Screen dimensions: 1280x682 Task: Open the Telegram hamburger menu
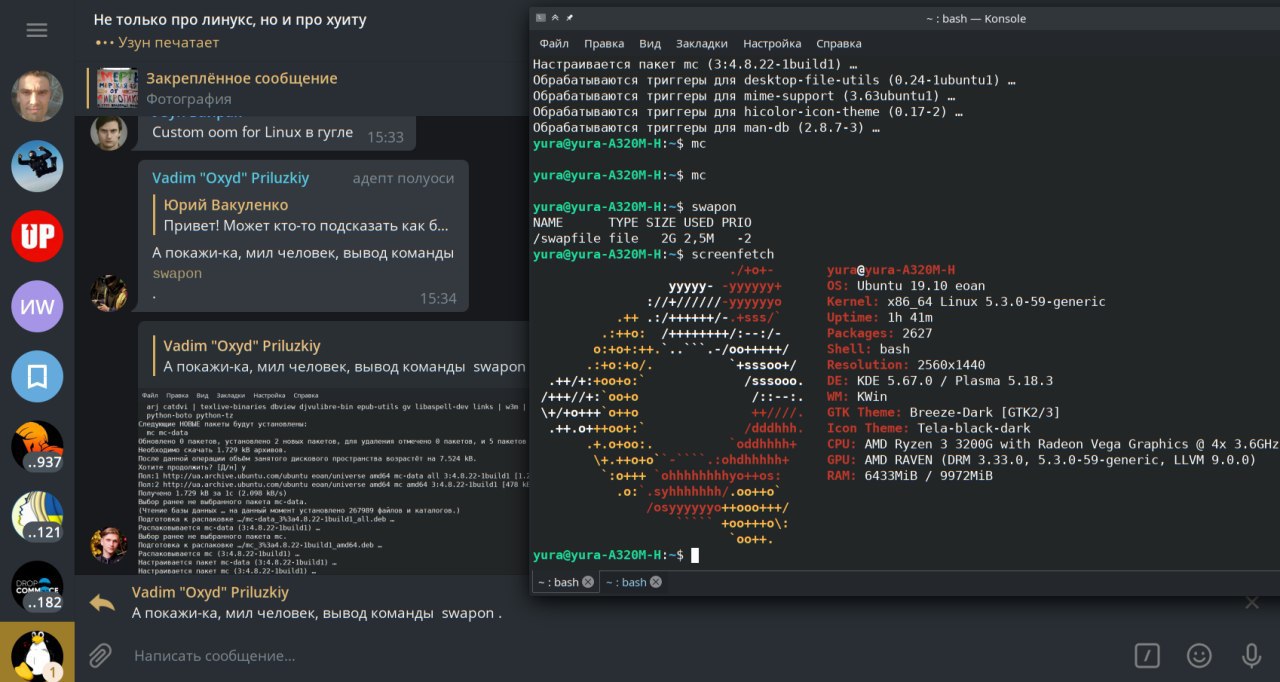37,30
